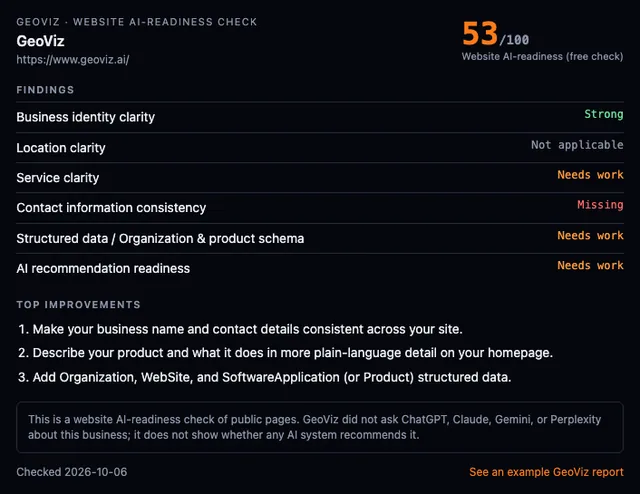Click the 'GEOVIZ · WEBSITE AI-READINESS CHECK' header
The width and height of the screenshot is (640, 494).
(137, 22)
